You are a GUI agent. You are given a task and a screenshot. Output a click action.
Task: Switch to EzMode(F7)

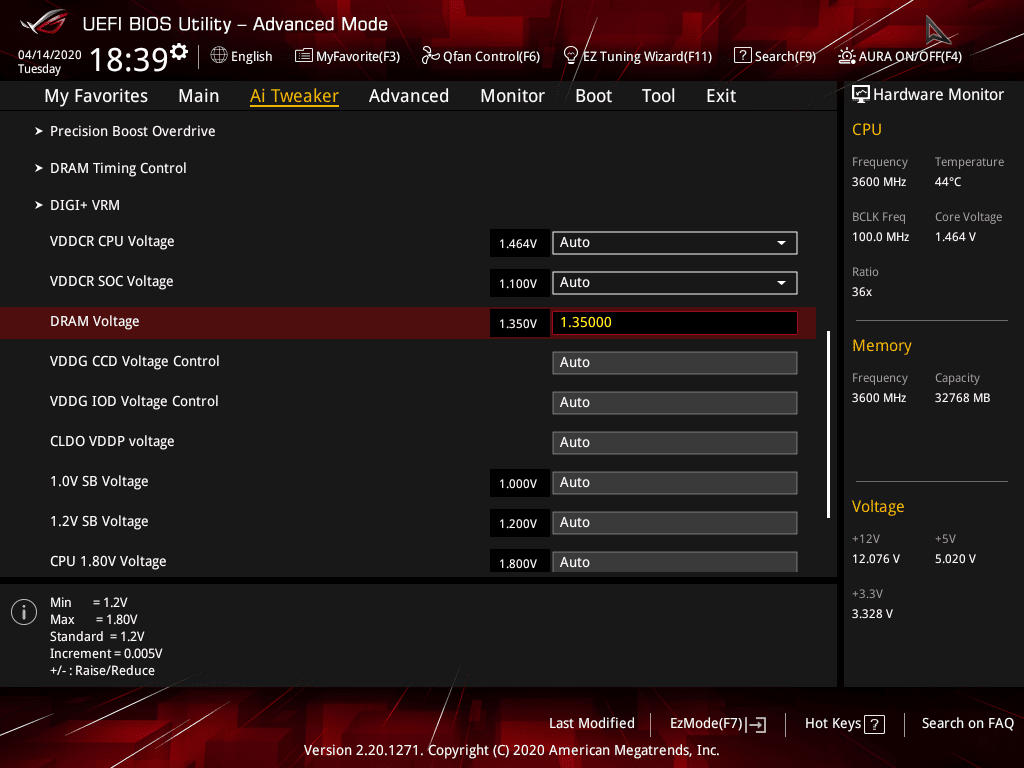[x=706, y=724]
